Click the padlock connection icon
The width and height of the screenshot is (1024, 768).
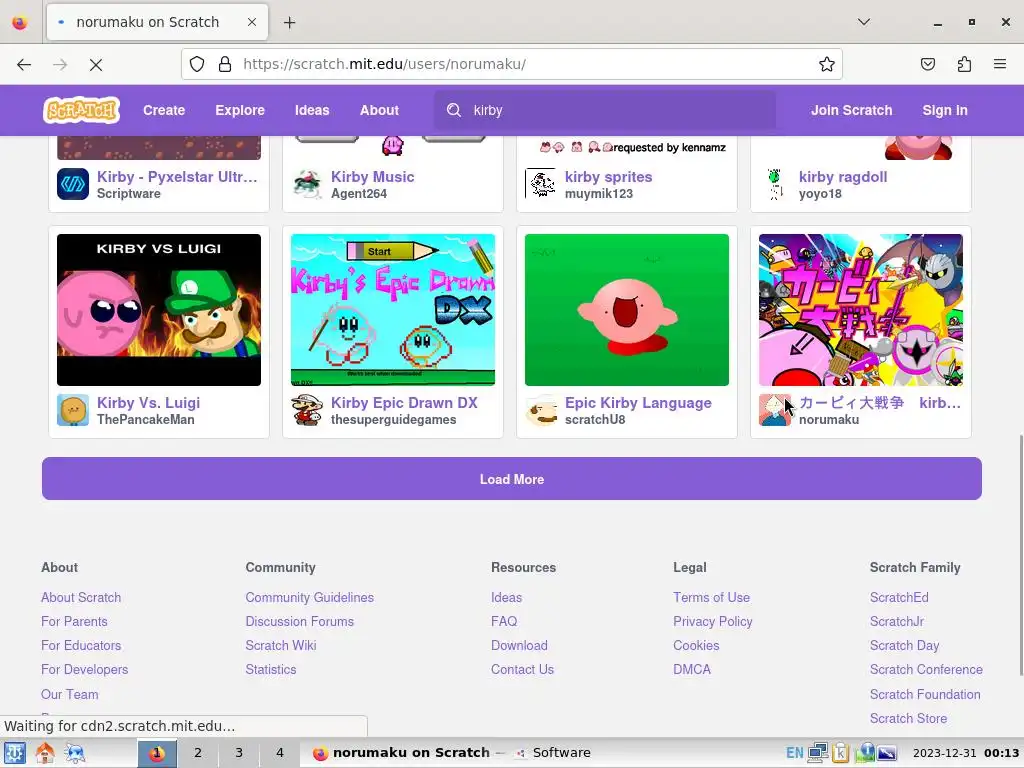(x=225, y=64)
